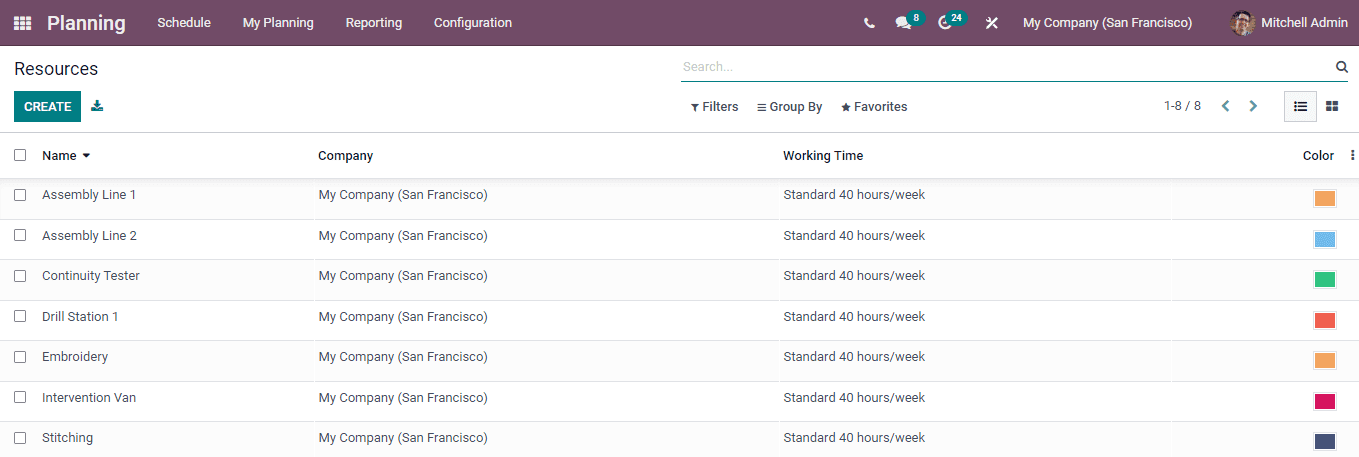Open the Reporting menu
This screenshot has width=1359, height=457.
pyautogui.click(x=374, y=23)
